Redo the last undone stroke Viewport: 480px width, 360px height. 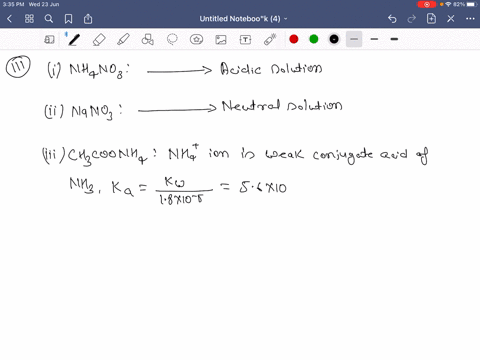pos(412,19)
